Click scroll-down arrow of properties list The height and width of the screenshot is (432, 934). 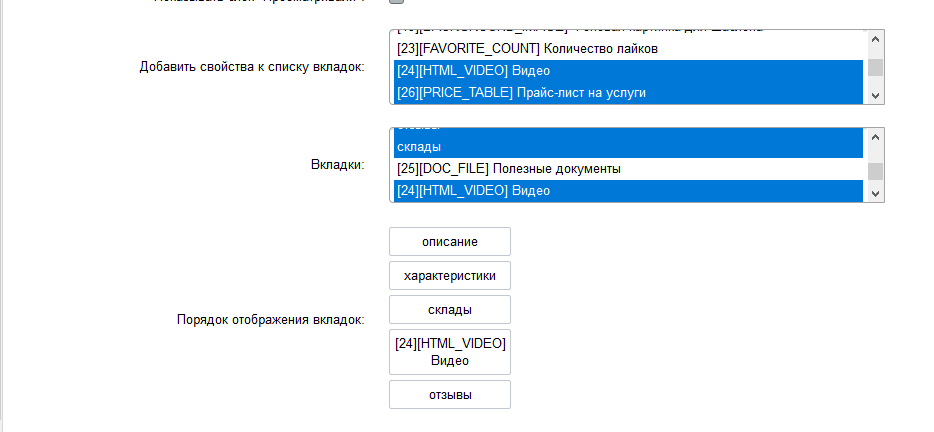(x=875, y=95)
